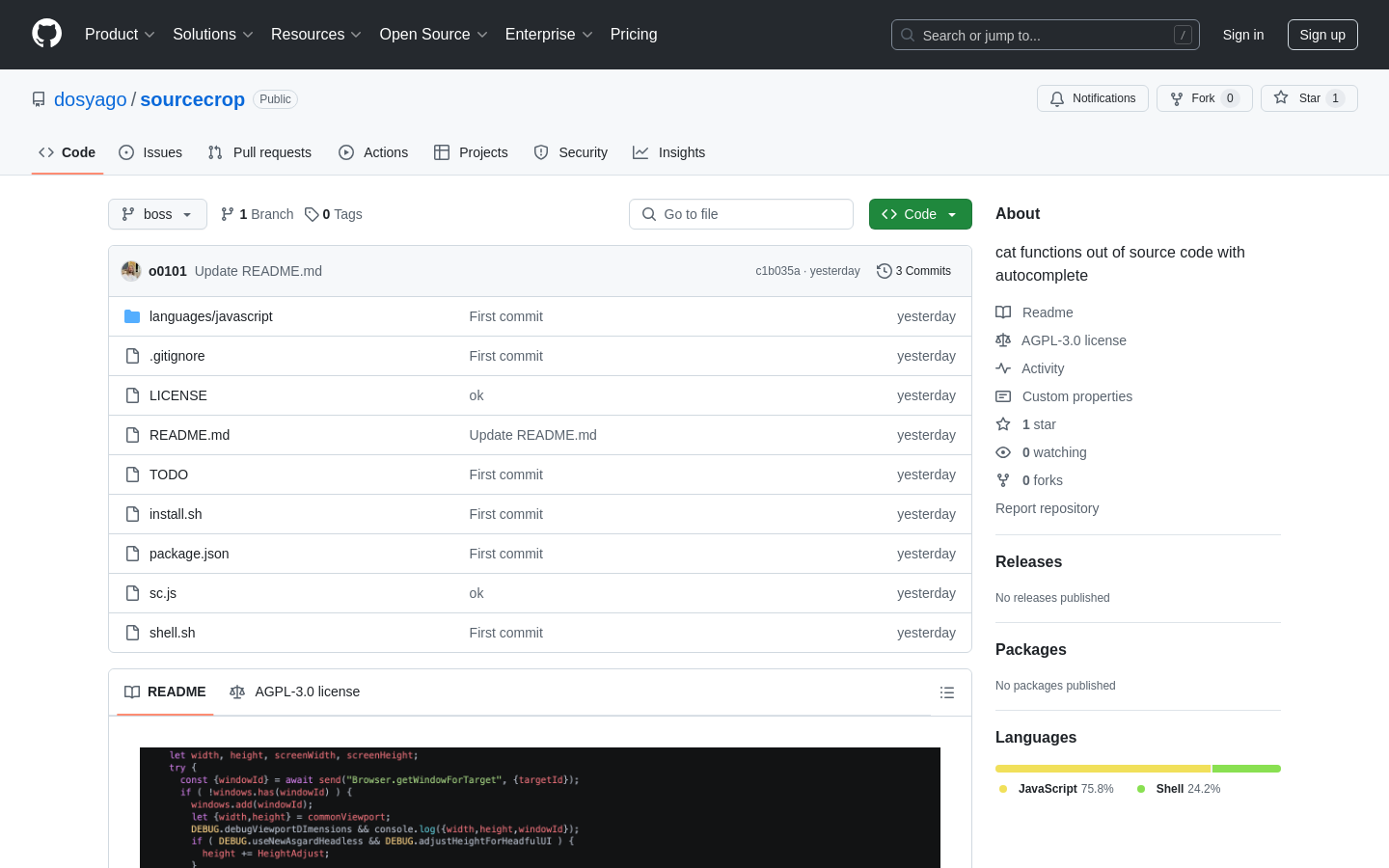Click the JavaScript 75.8% language entry
The width and height of the screenshot is (1389, 868).
tap(1056, 789)
